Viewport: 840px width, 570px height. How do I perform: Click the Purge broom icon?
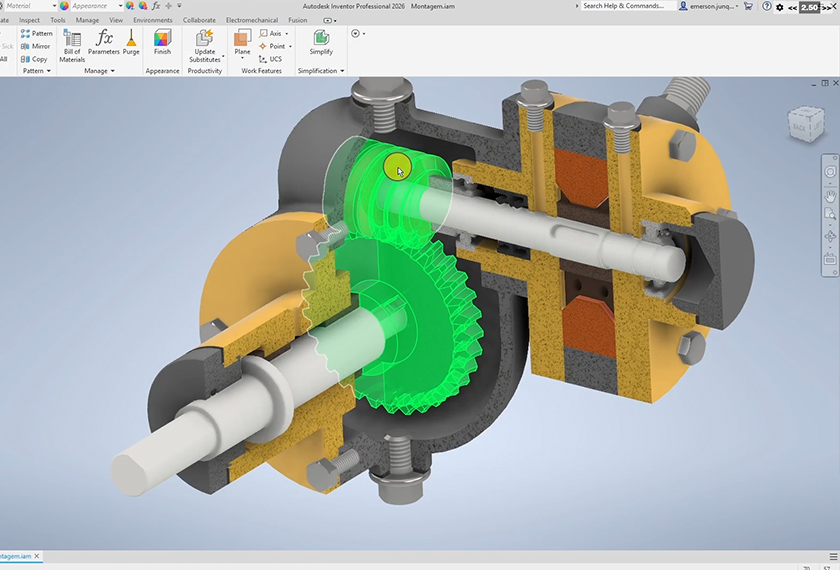coord(131,42)
